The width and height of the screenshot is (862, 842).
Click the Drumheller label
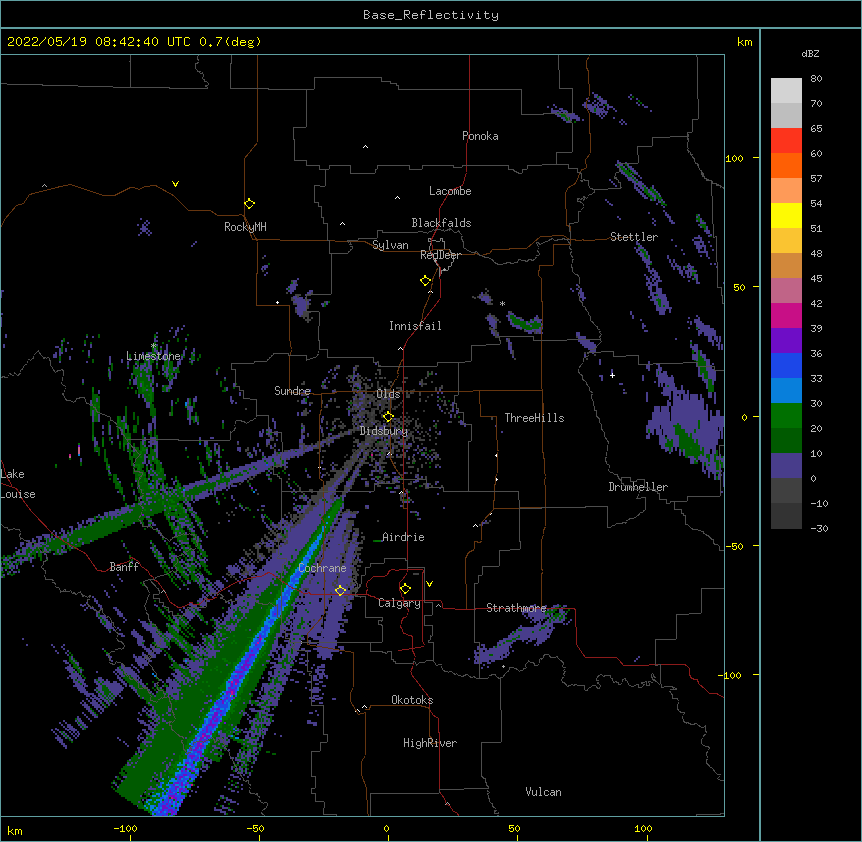tap(638, 487)
